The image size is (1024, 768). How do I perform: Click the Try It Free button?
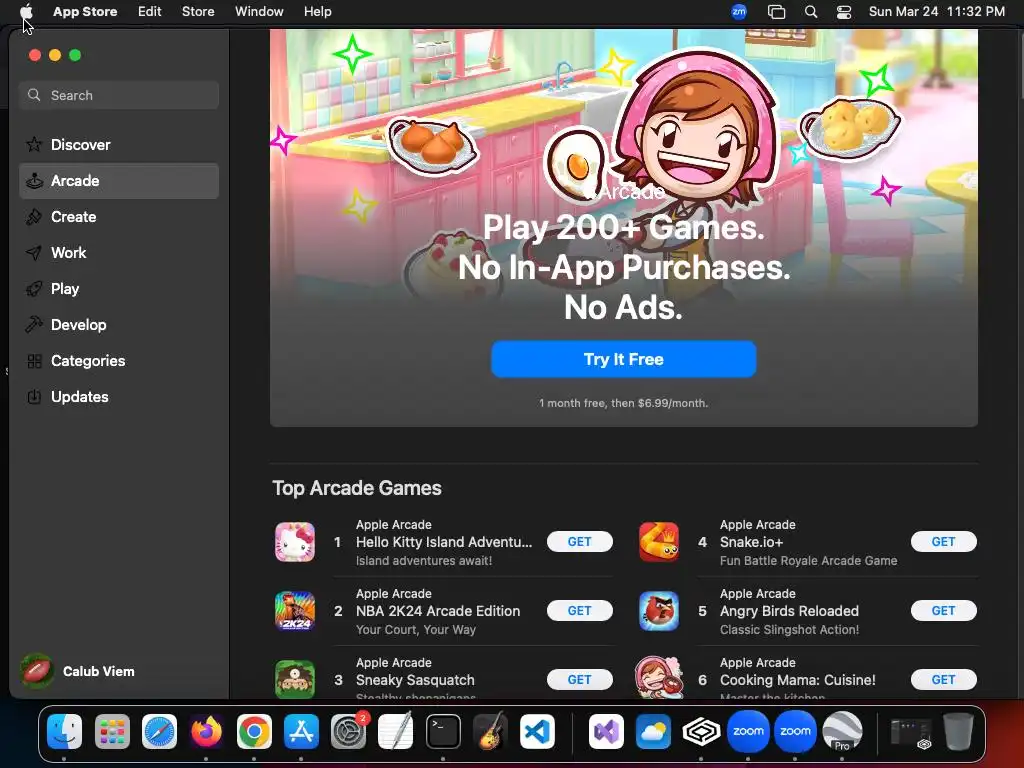(x=624, y=359)
